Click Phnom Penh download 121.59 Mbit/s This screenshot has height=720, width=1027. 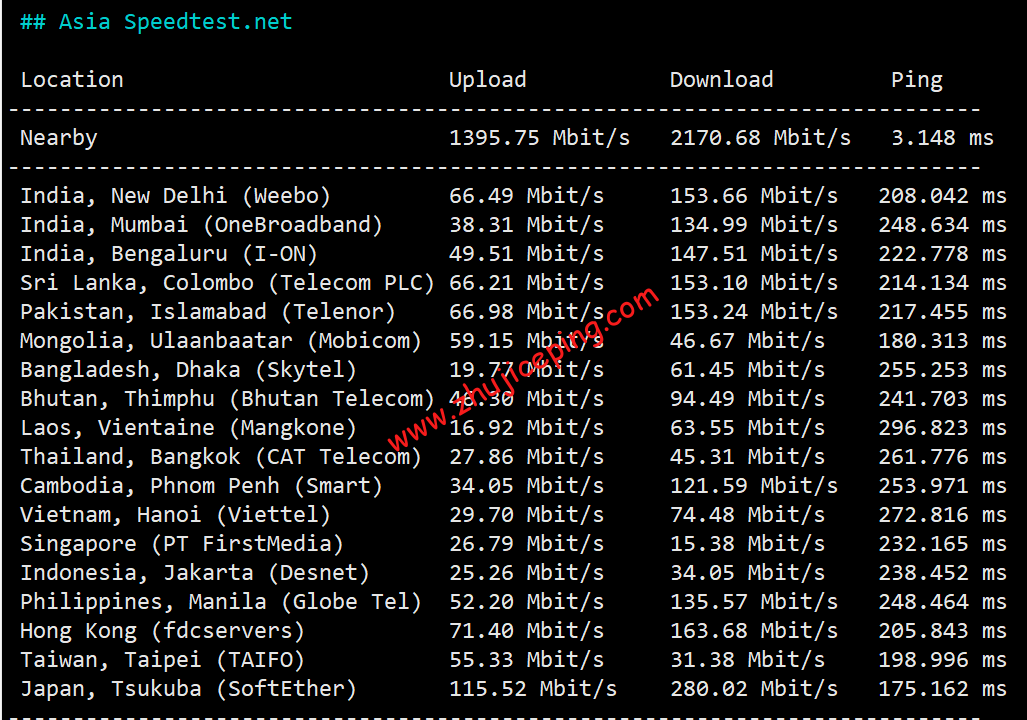pyautogui.click(x=754, y=486)
